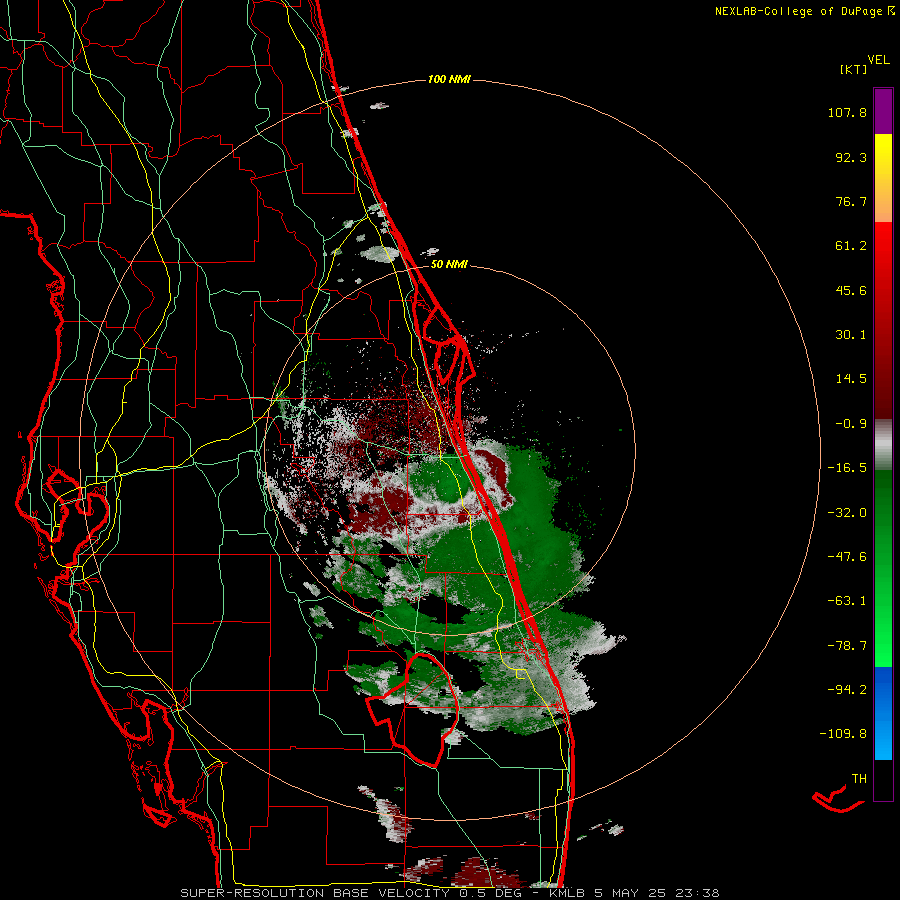Click the -109.8 velocity scale value
Viewport: 900px width, 900px height.
pyautogui.click(x=843, y=734)
